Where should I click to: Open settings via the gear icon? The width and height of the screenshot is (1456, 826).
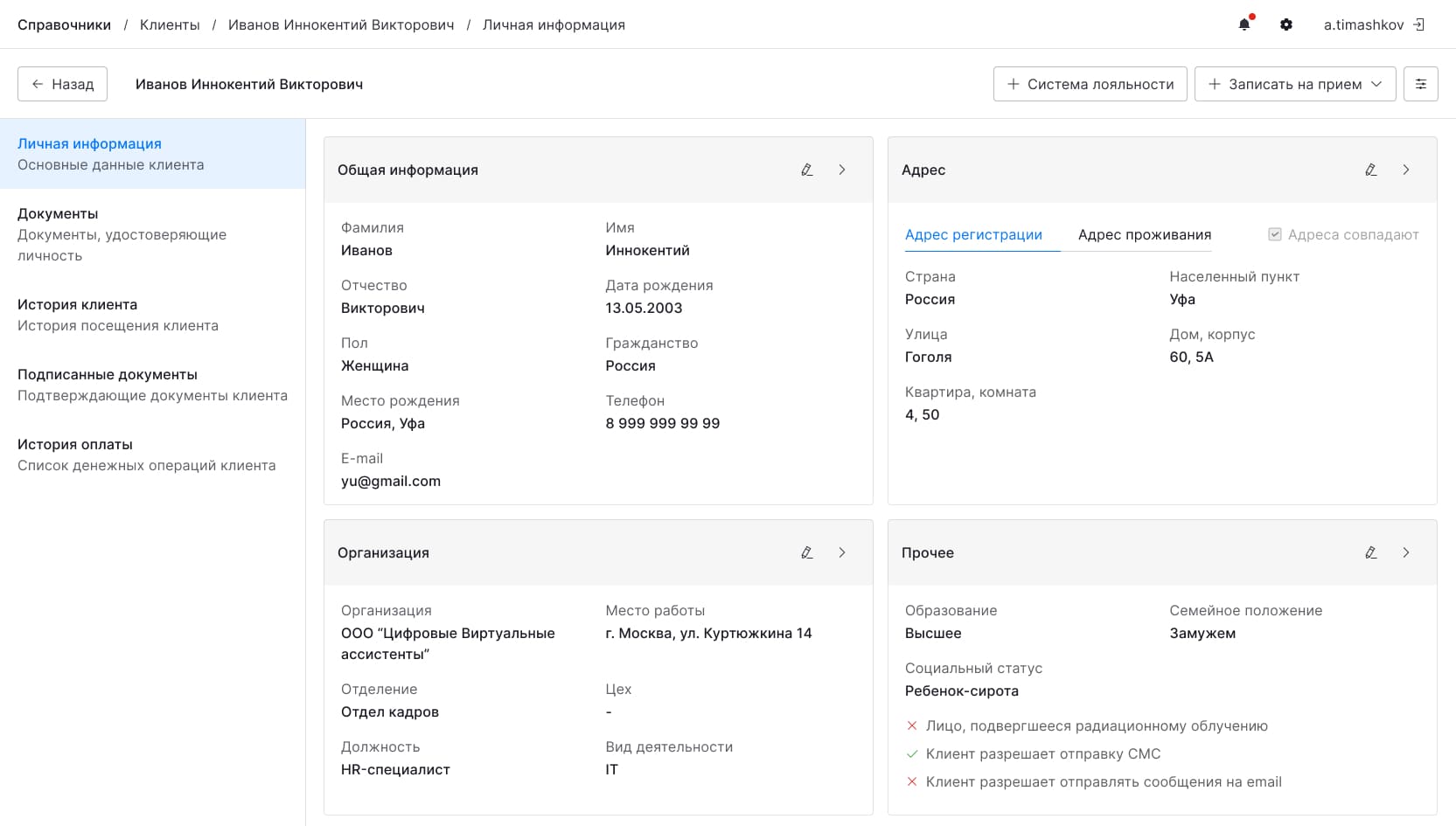1286,24
